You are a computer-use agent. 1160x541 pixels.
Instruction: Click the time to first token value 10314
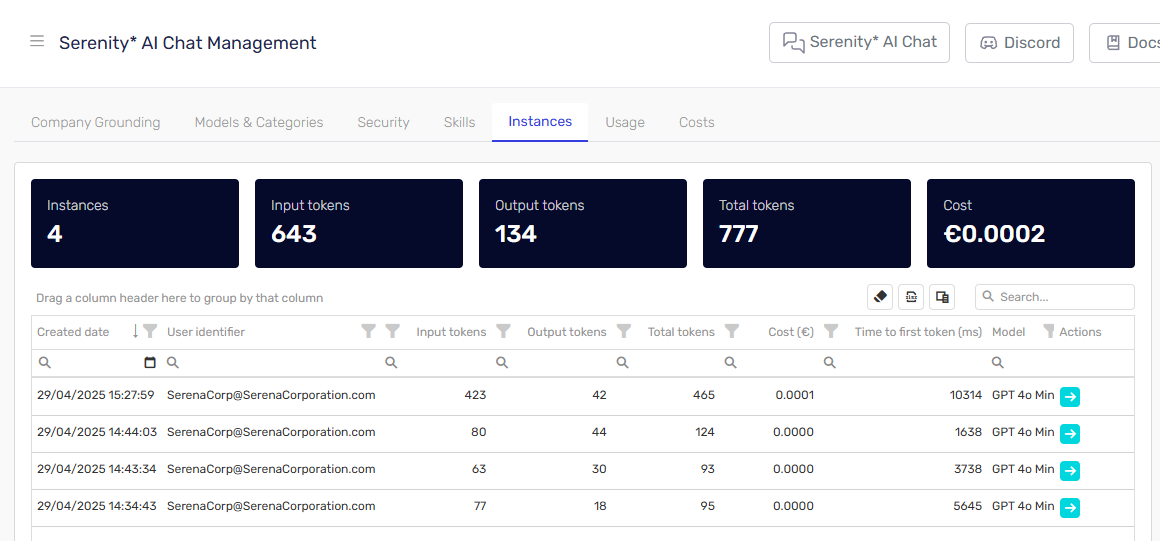965,395
